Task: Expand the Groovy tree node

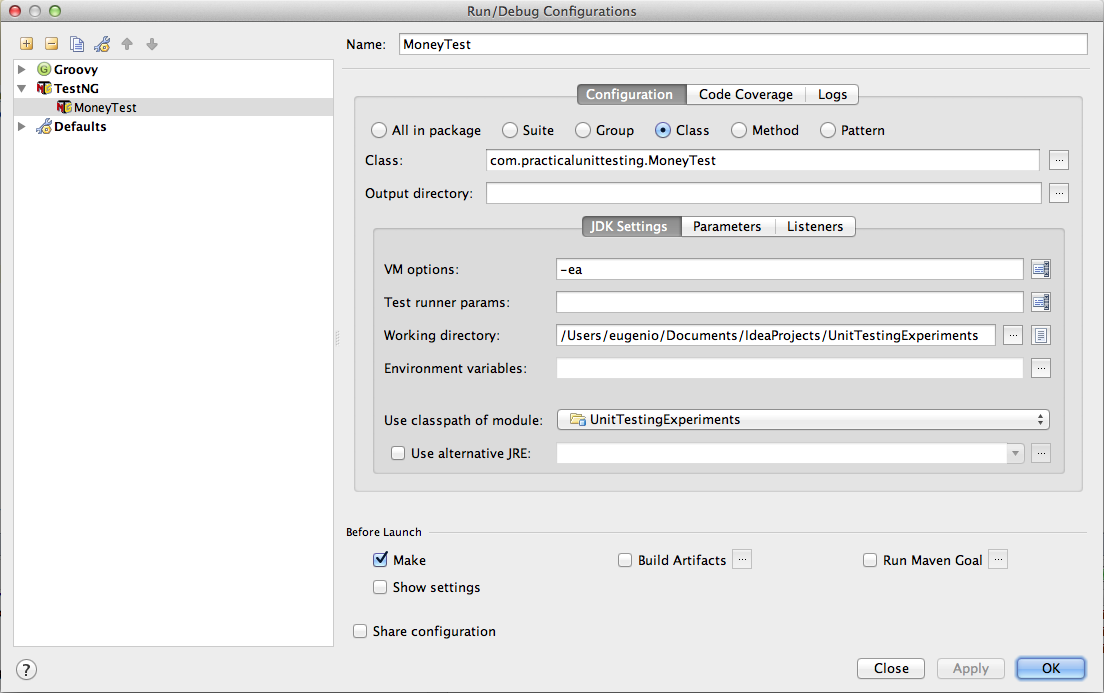Action: (x=22, y=69)
